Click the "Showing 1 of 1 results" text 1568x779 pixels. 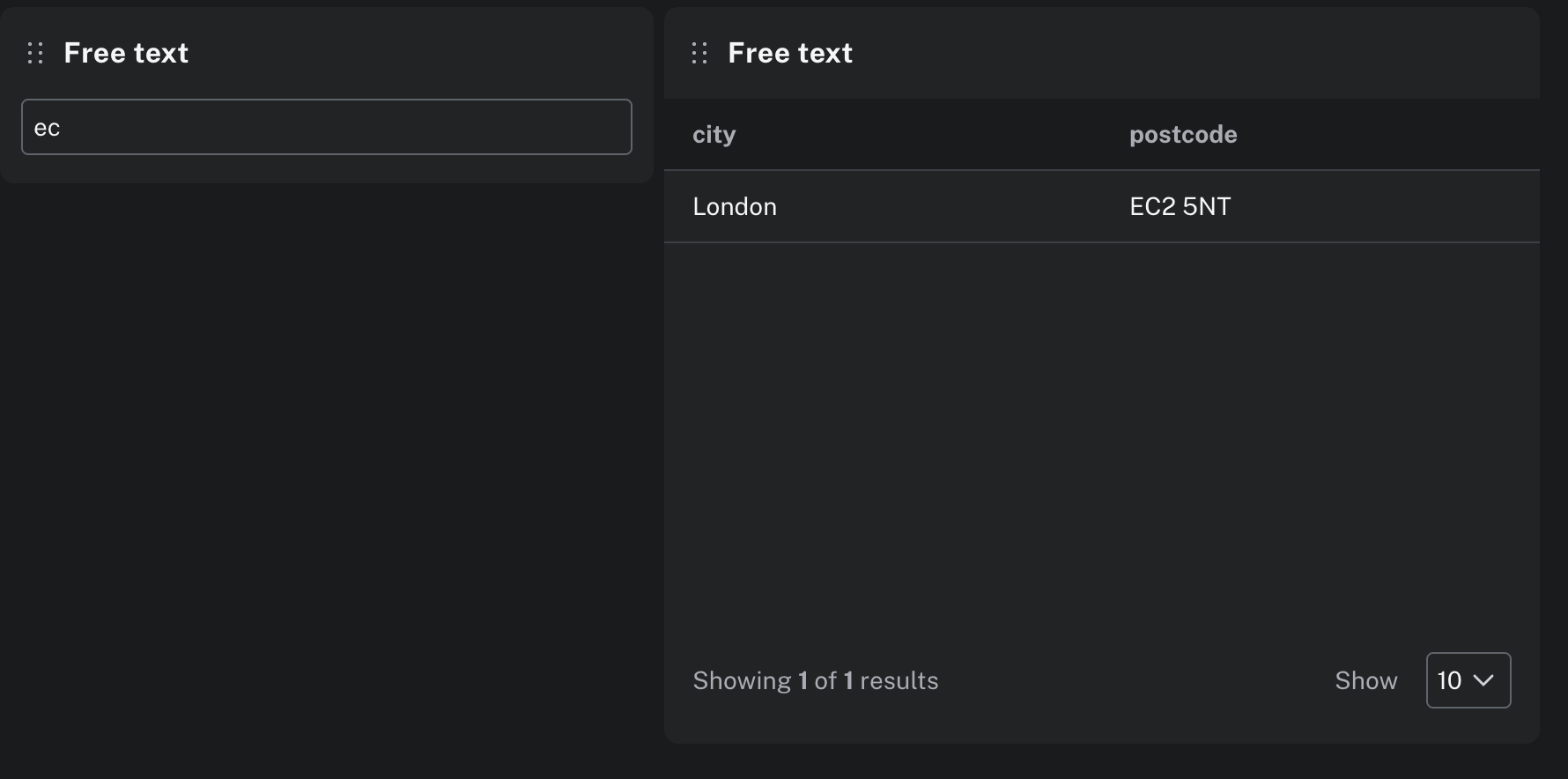point(815,680)
